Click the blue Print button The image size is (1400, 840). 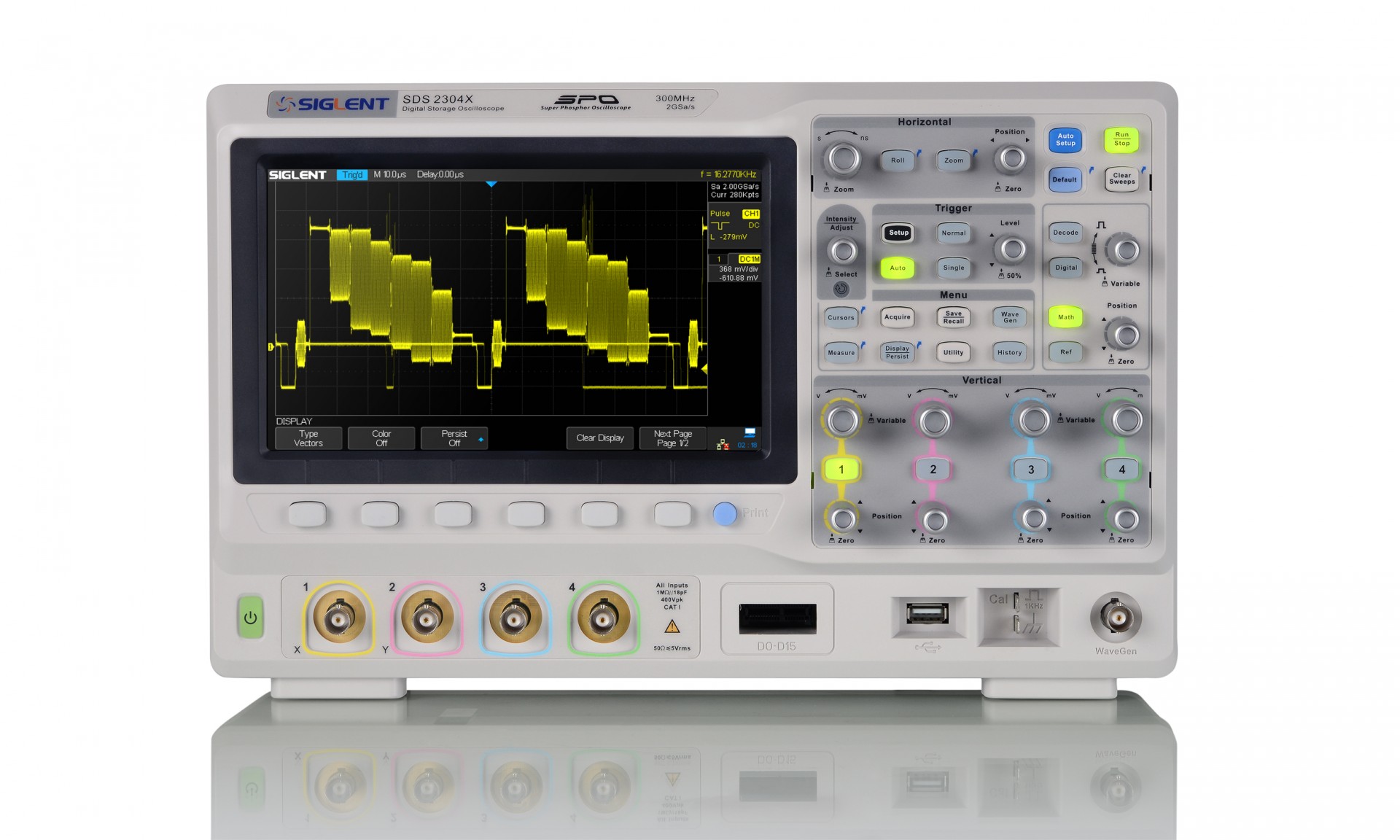click(725, 513)
